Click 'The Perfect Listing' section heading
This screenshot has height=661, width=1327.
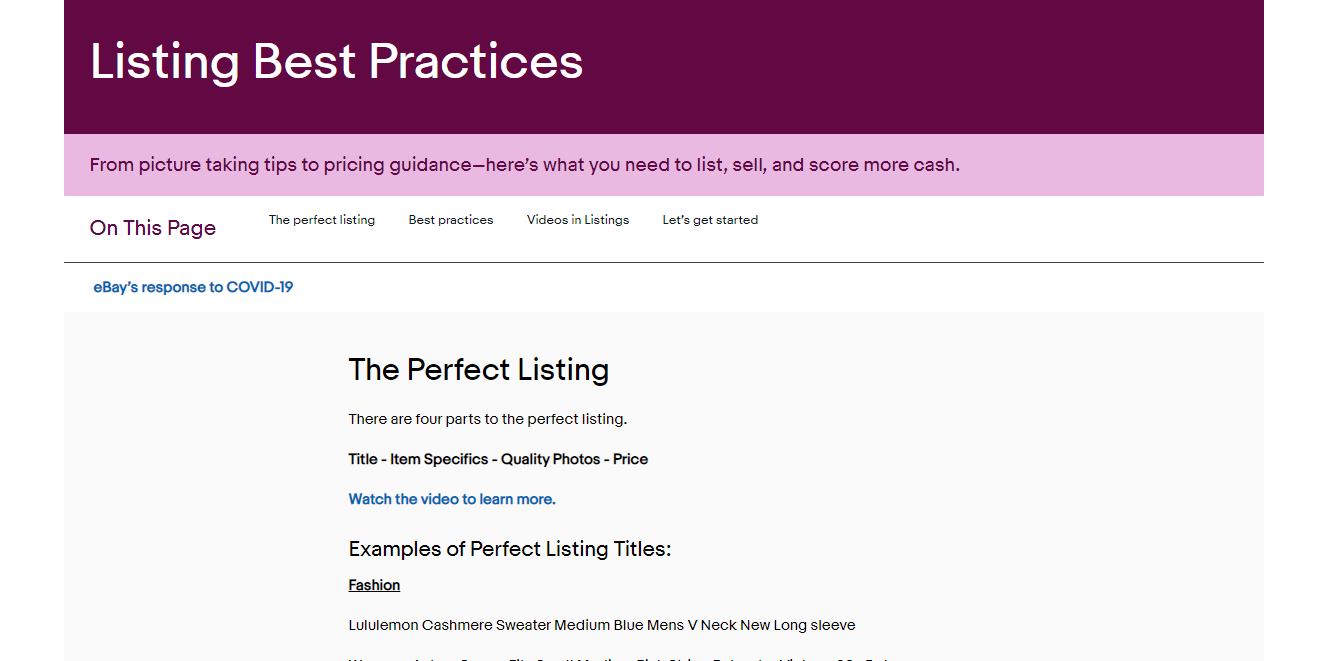pyautogui.click(x=478, y=370)
